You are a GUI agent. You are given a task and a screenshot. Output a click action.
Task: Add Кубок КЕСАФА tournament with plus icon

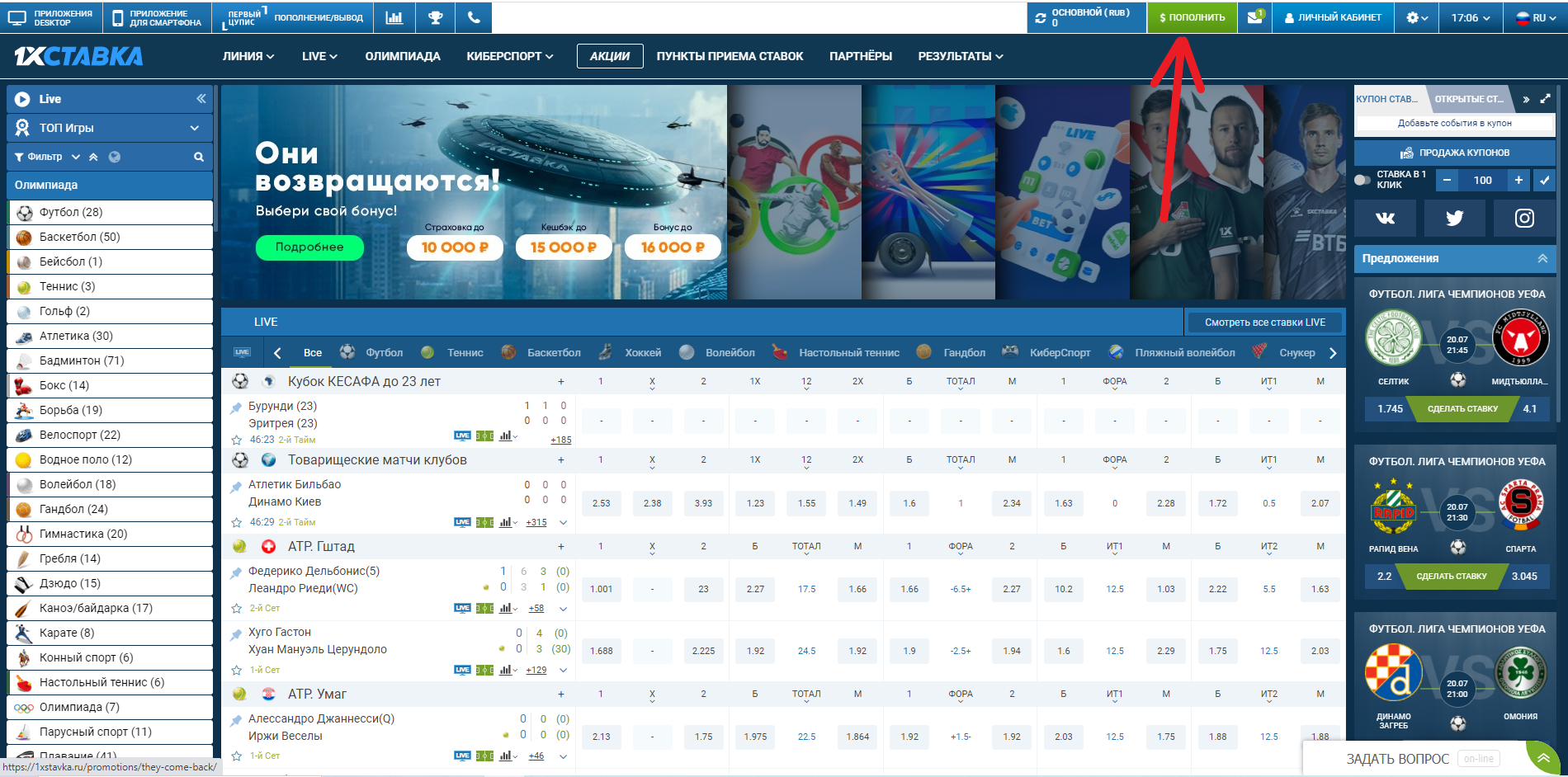pyautogui.click(x=561, y=381)
